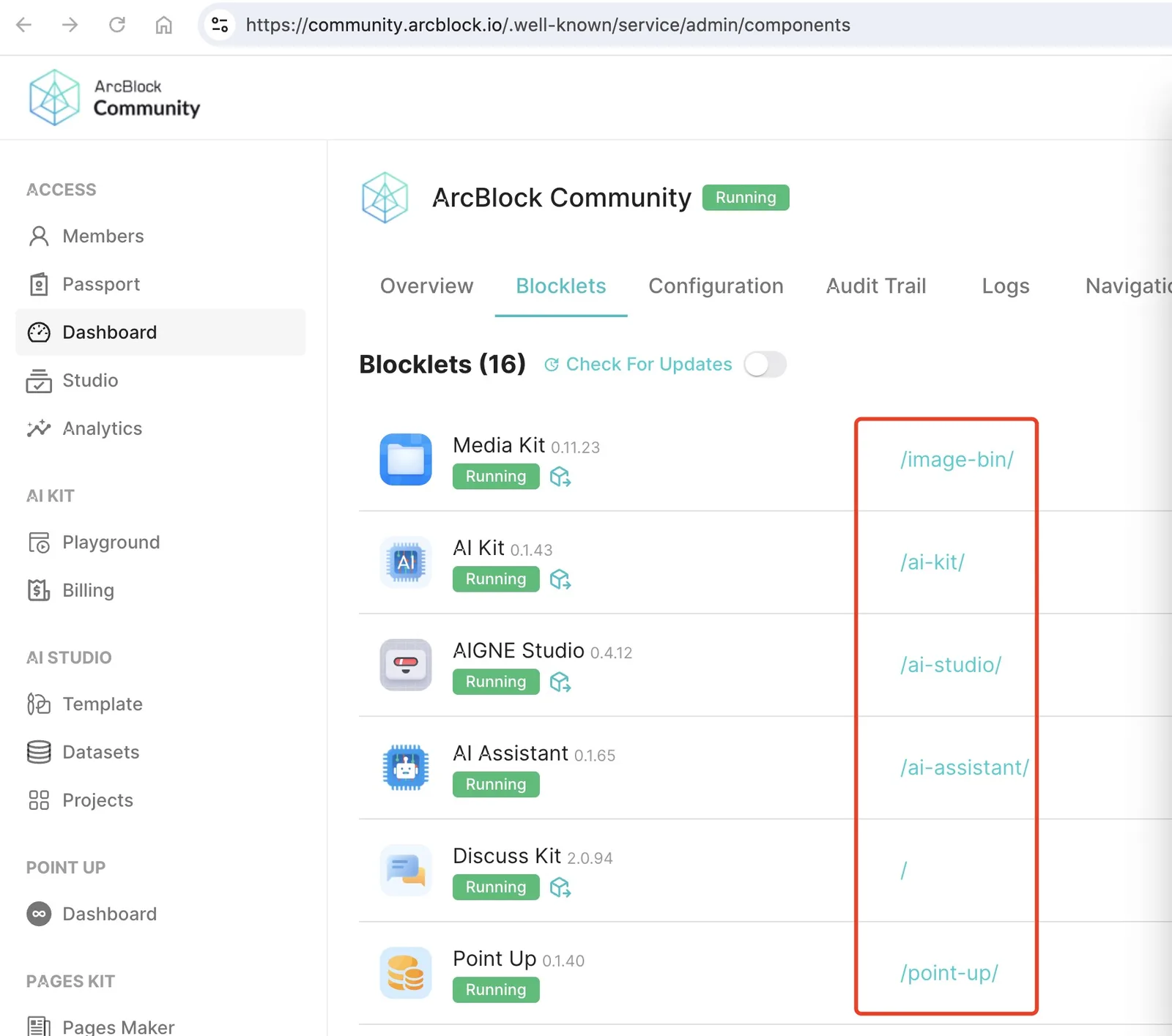
Task: Open the Logs tab
Action: pos(1006,286)
